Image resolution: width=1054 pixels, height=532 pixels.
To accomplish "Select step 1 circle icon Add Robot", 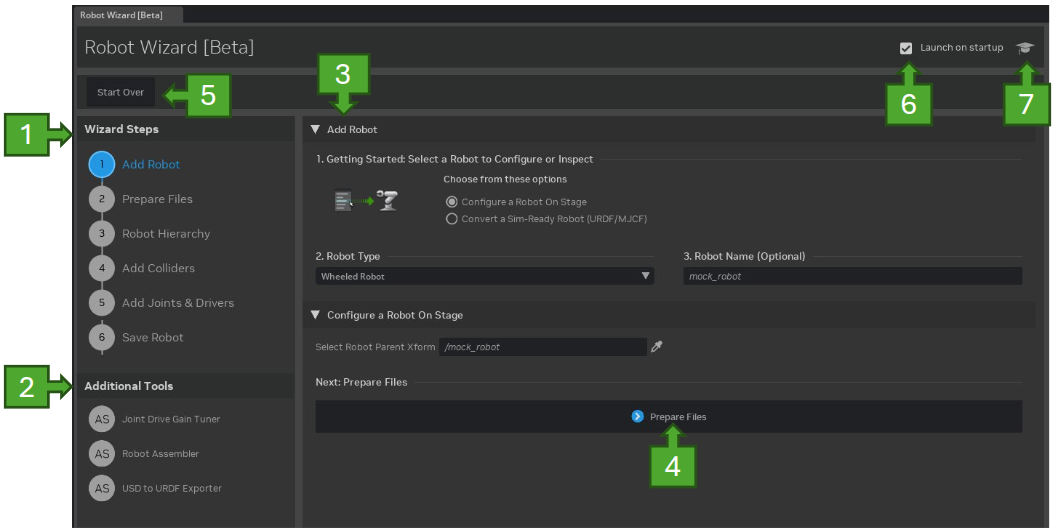I will [102, 165].
